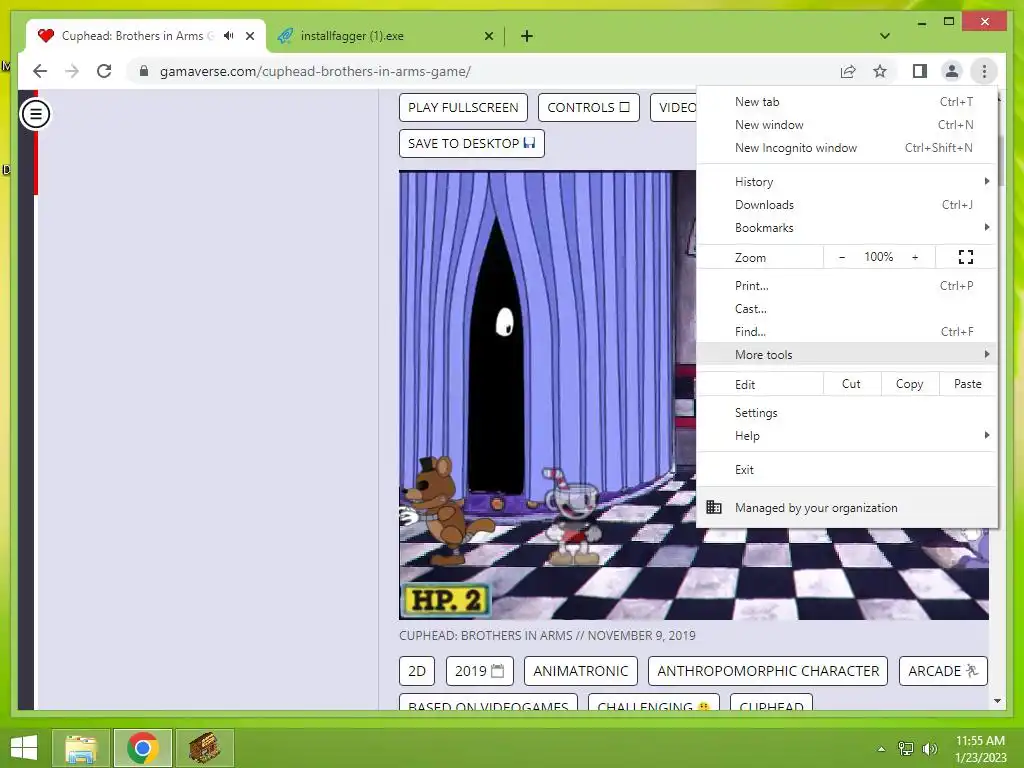Expand the Bookmarks submenu
The width and height of the screenshot is (1024, 768).
point(847,227)
